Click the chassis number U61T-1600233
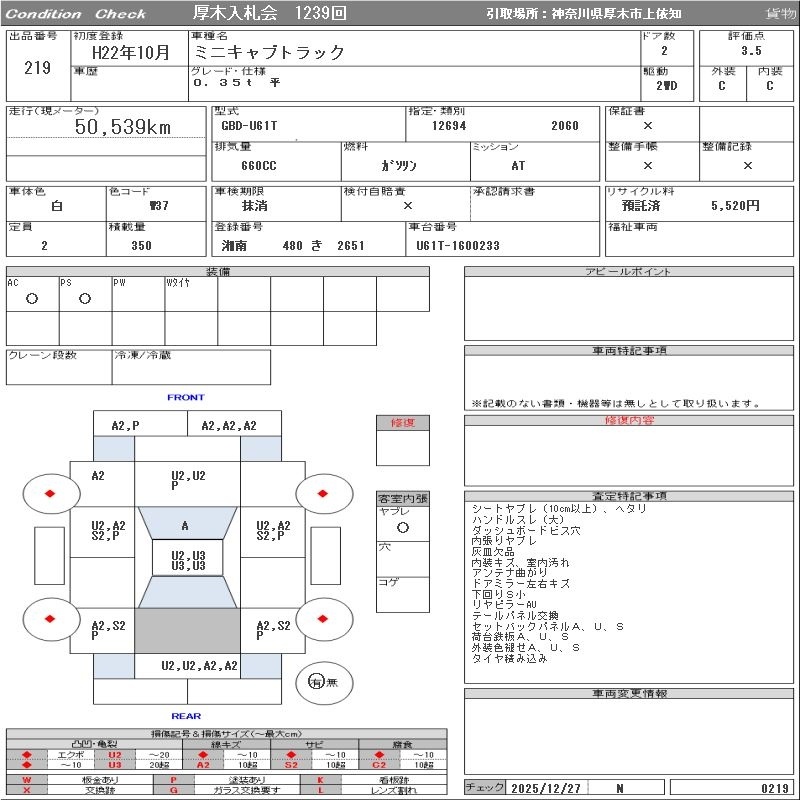Screen dimensions: 800x800 [x=458, y=246]
